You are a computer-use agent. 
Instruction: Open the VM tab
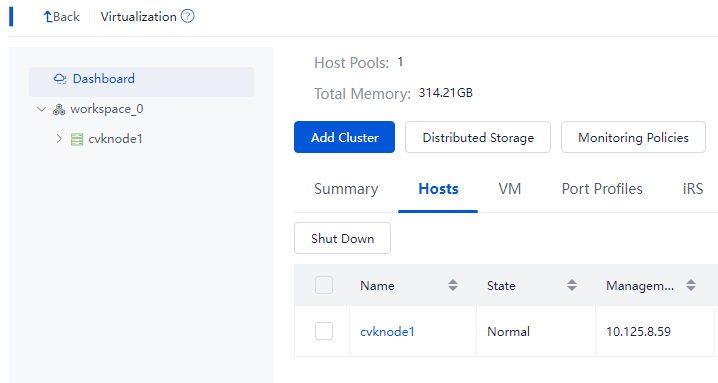coord(510,189)
